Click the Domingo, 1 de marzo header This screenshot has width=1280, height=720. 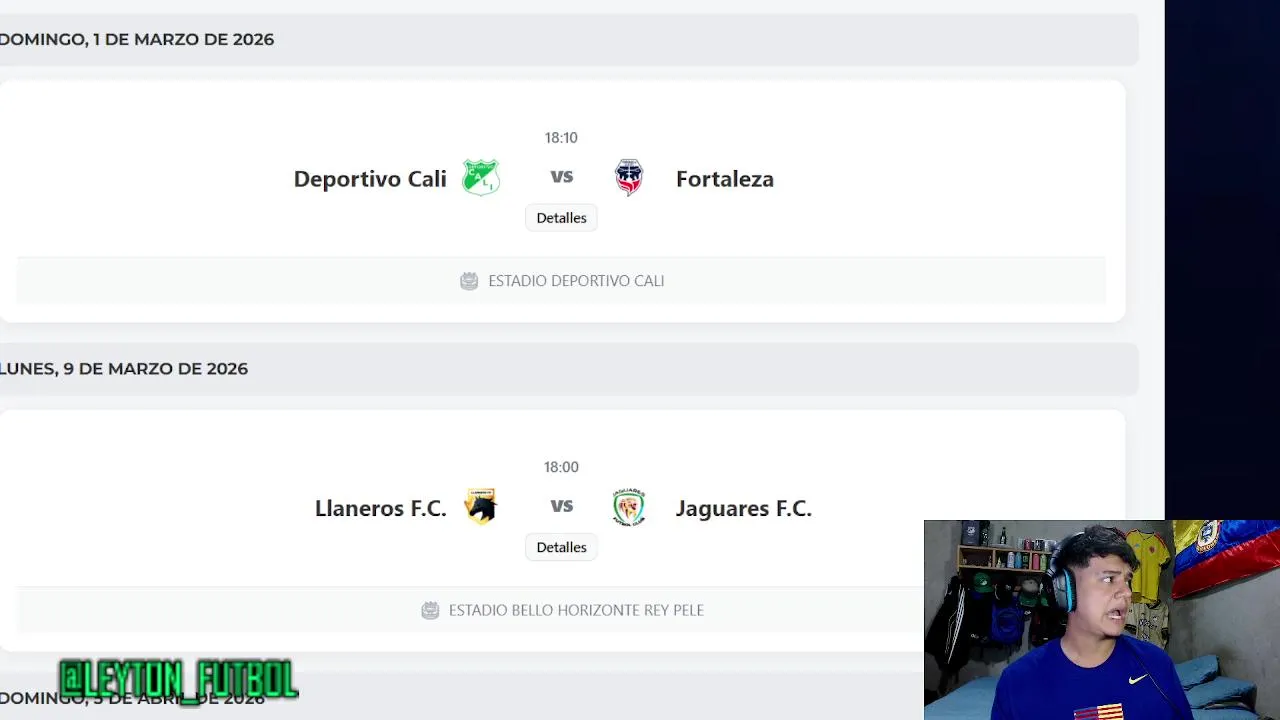pyautogui.click(x=137, y=39)
